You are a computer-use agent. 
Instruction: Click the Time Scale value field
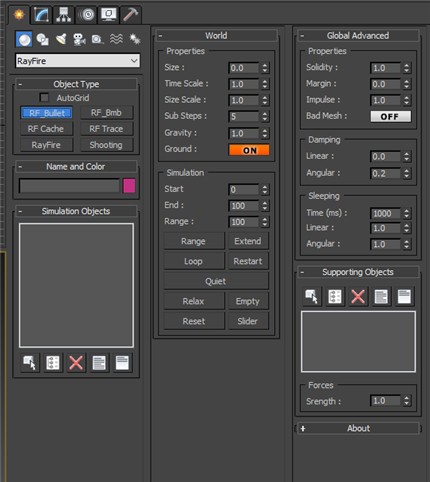244,84
